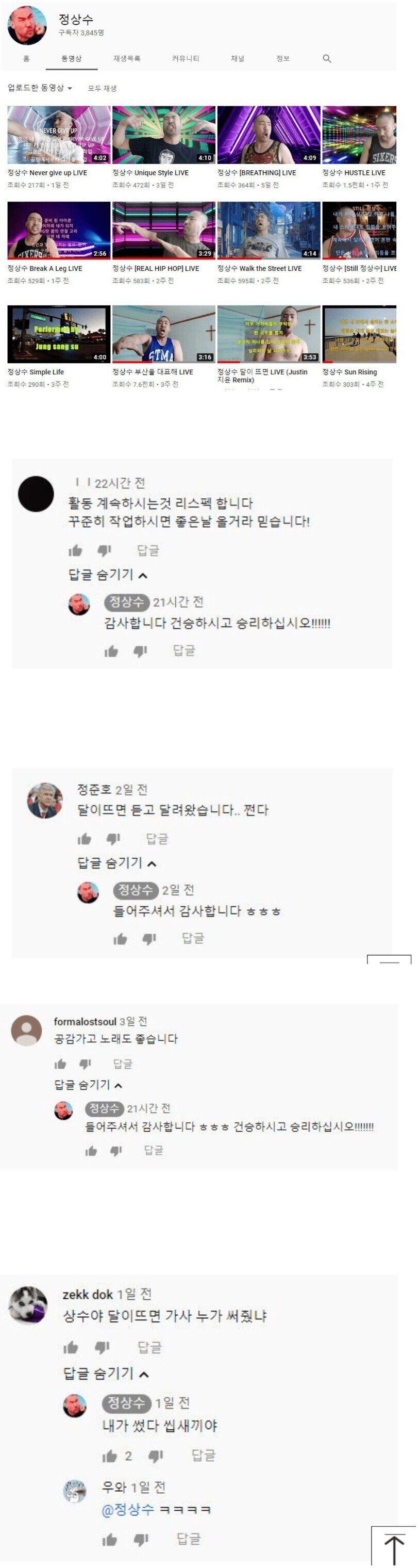The height and width of the screenshot is (1568, 419).
Task: Open the 커뮤니티 tab
Action: (x=186, y=58)
